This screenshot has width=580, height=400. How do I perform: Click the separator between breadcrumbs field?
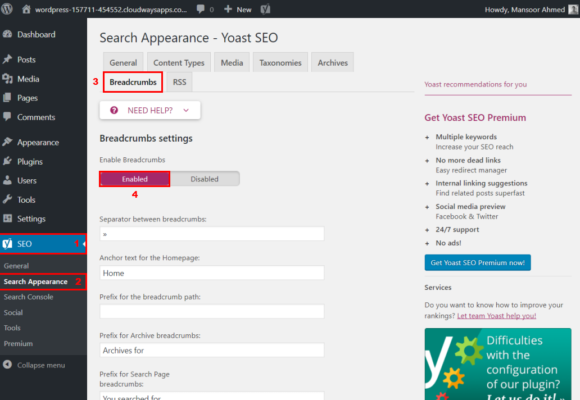pyautogui.click(x=212, y=234)
